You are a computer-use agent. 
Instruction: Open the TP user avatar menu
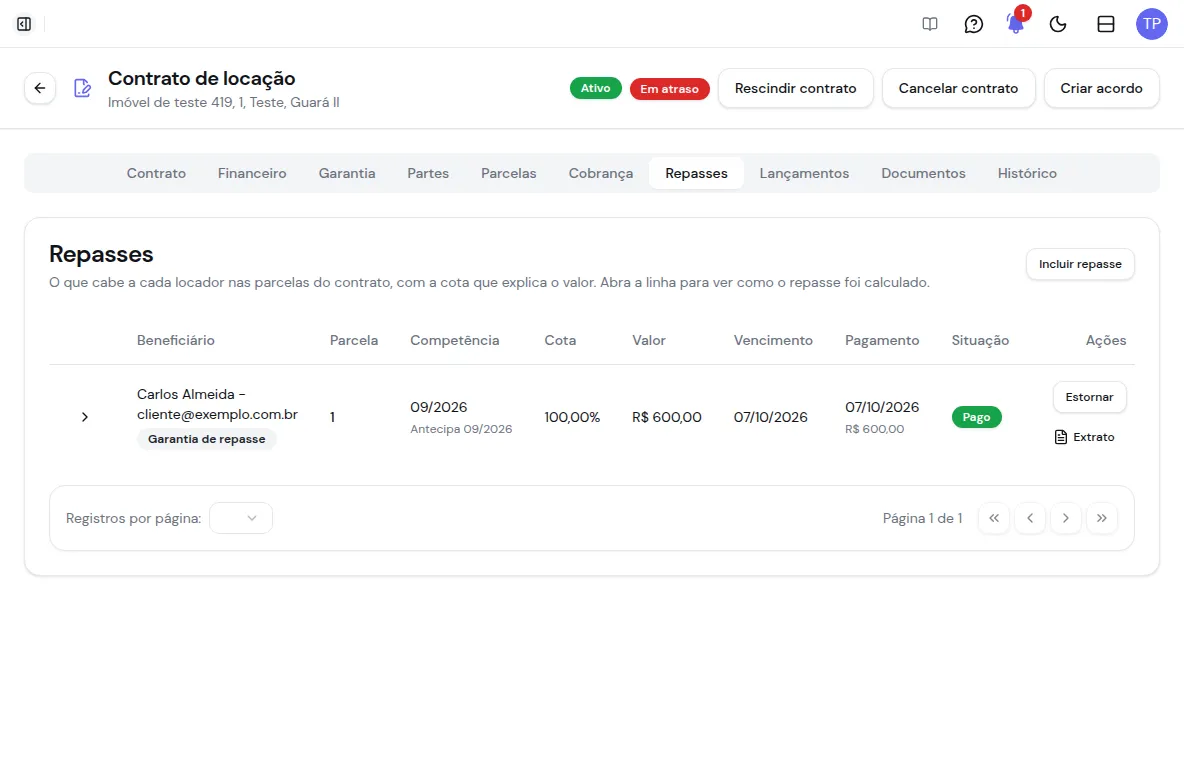coord(1152,24)
